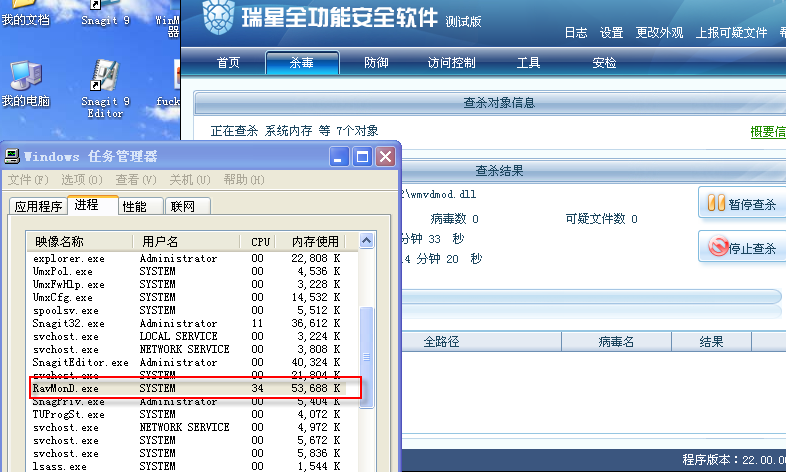Screen dimensions: 786x472
Task: Switch to the 应用程序 tab
Action: click(38, 206)
